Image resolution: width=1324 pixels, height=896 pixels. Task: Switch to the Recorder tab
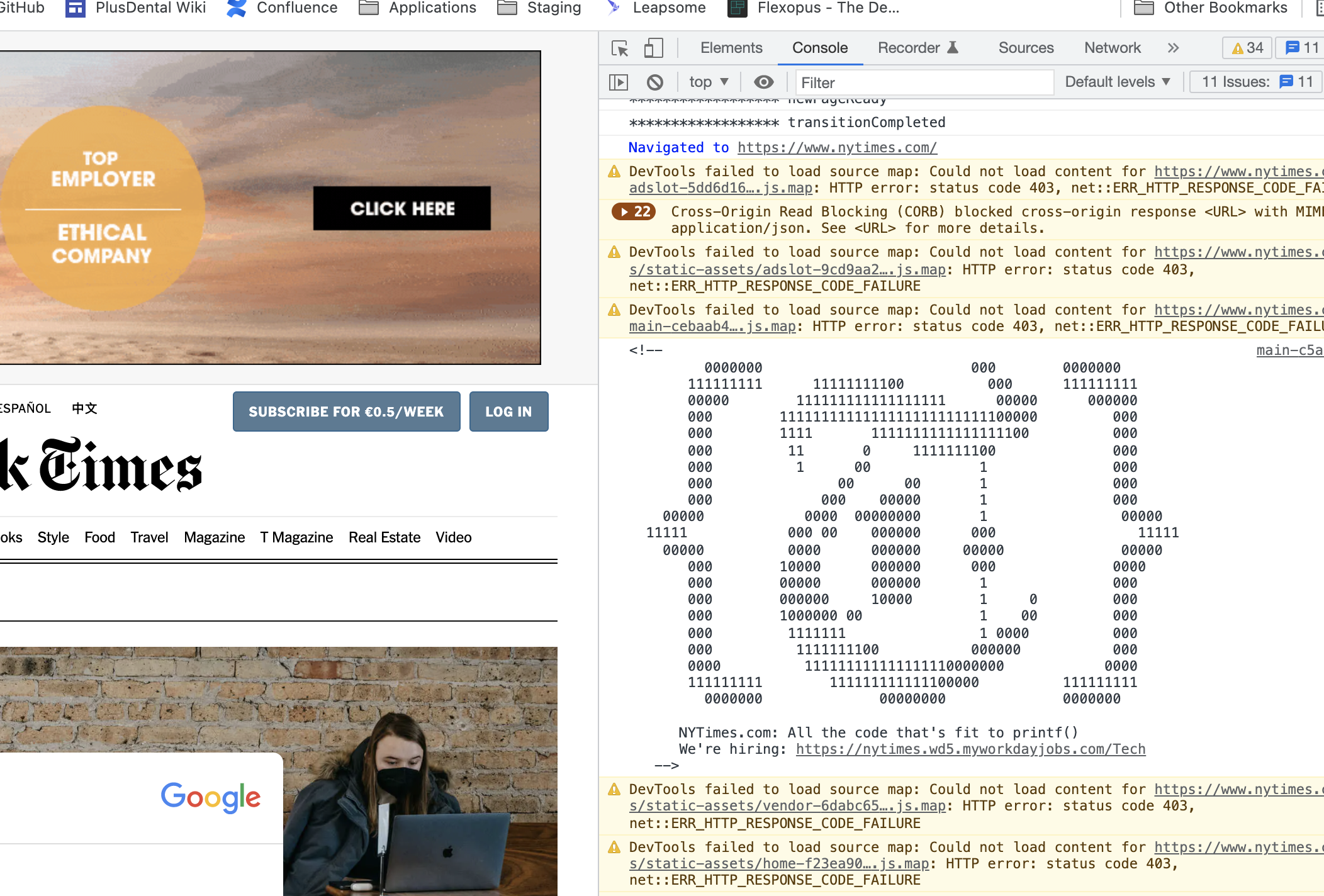coord(917,48)
